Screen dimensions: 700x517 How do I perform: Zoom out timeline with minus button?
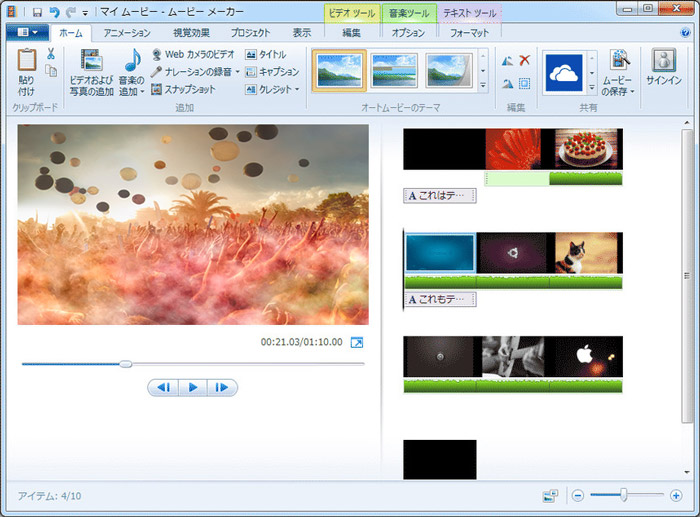pos(578,496)
